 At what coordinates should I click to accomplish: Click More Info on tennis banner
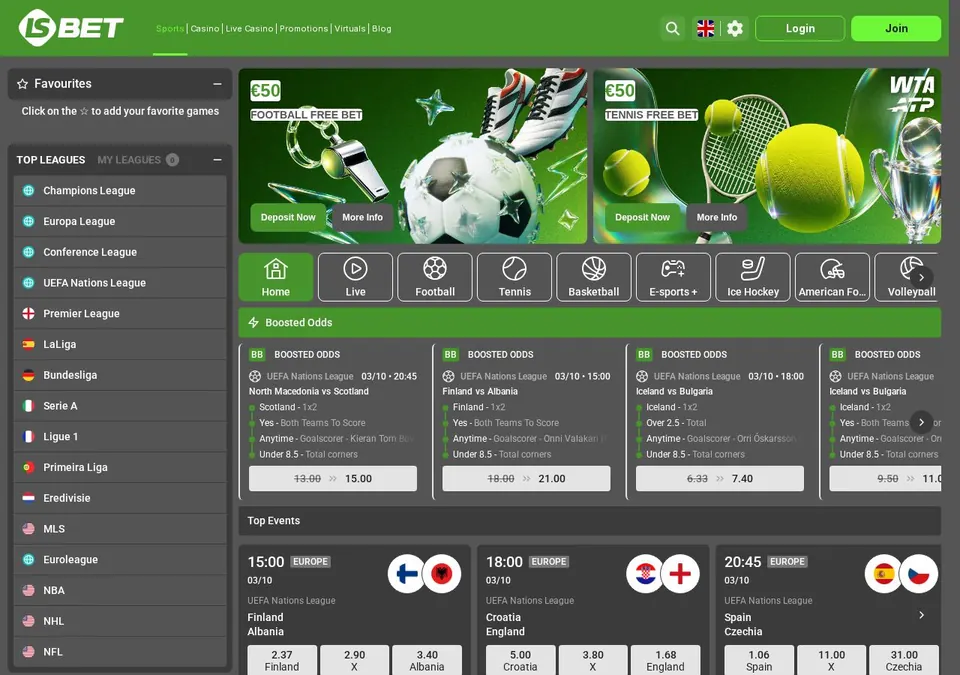coord(717,217)
